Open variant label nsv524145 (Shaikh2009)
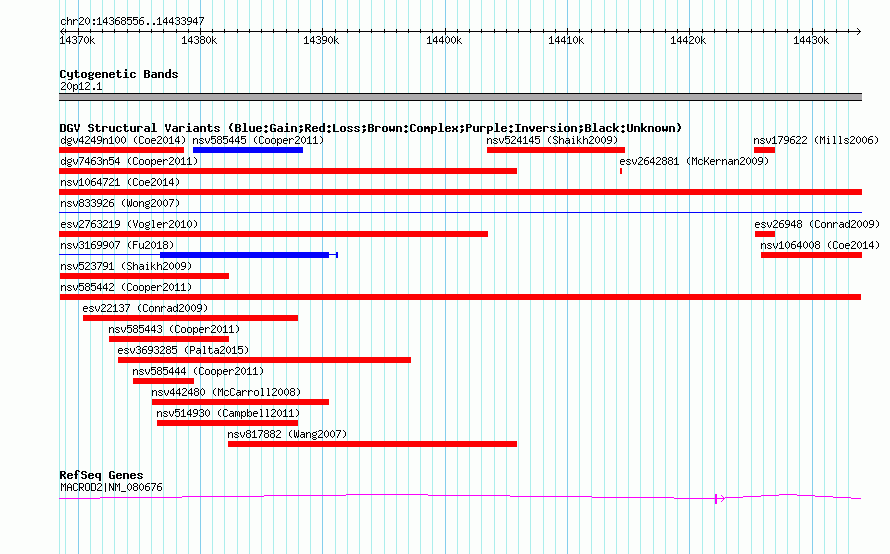 click(552, 140)
